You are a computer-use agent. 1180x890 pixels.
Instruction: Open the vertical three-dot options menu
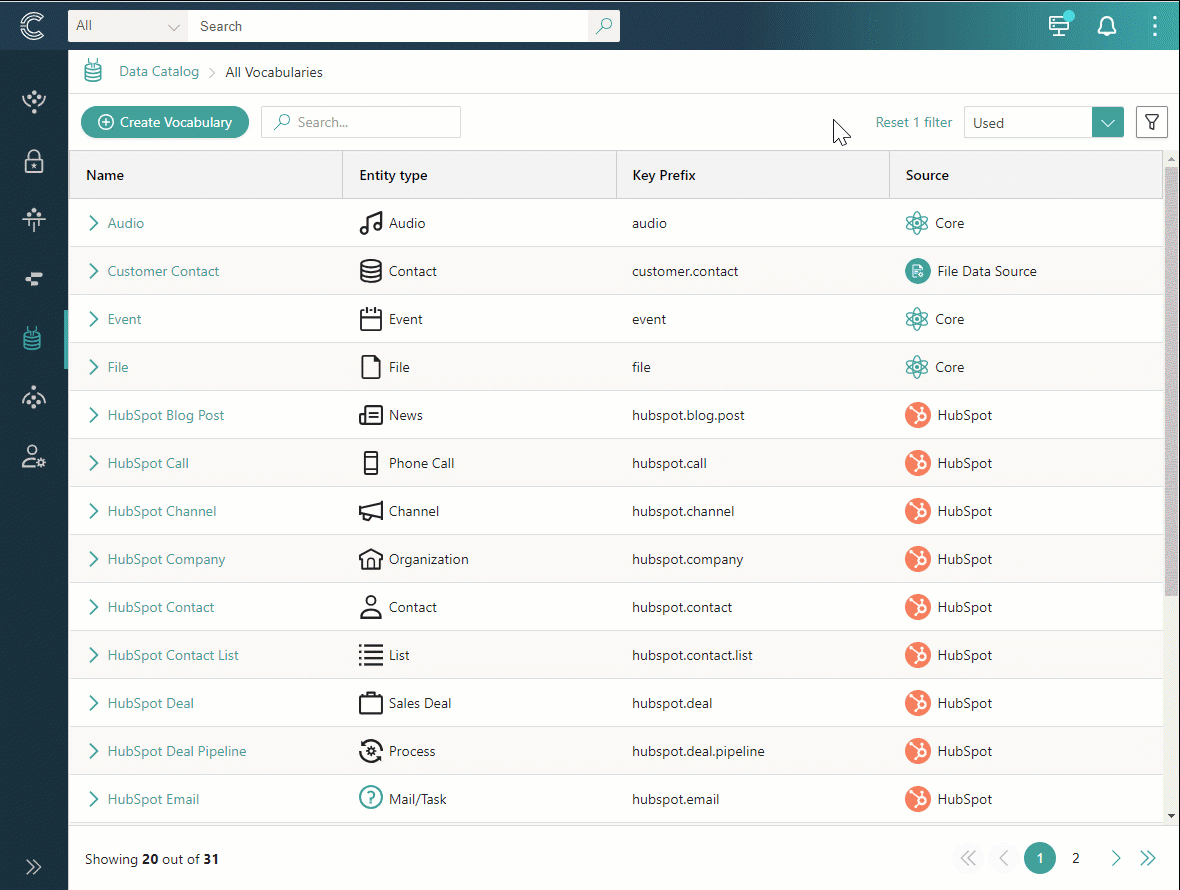1155,26
